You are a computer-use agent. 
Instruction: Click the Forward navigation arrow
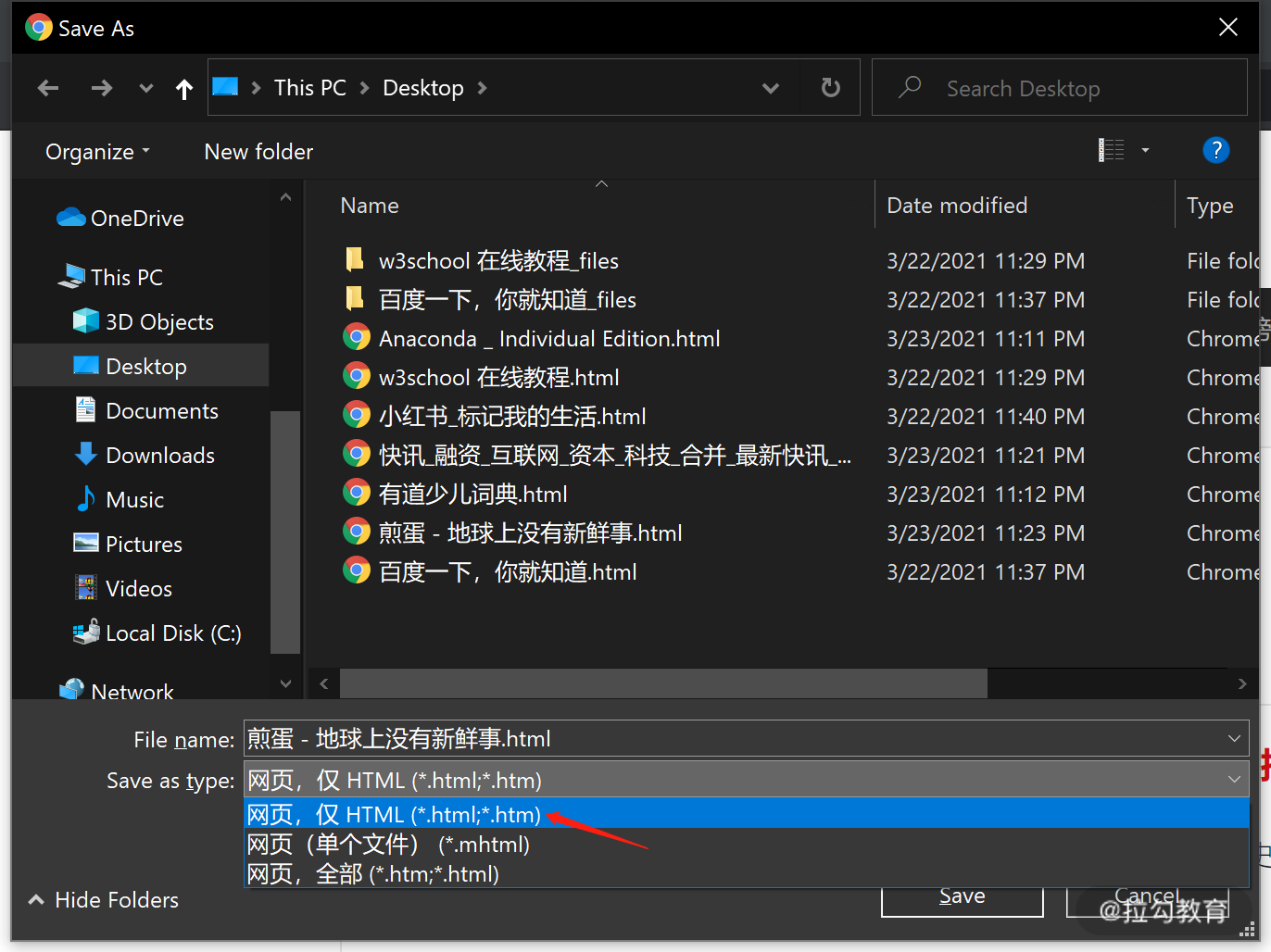pos(101,88)
